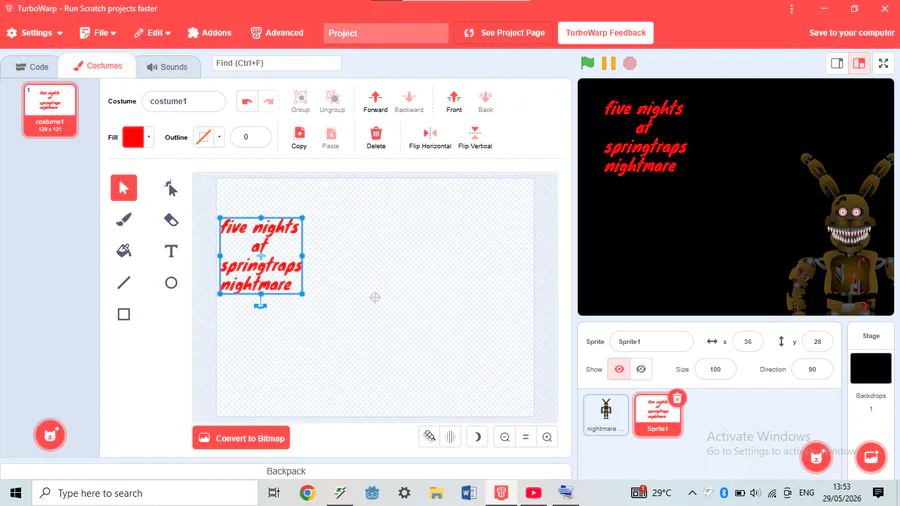
Task: Choose the Eraser tool
Action: (x=170, y=220)
